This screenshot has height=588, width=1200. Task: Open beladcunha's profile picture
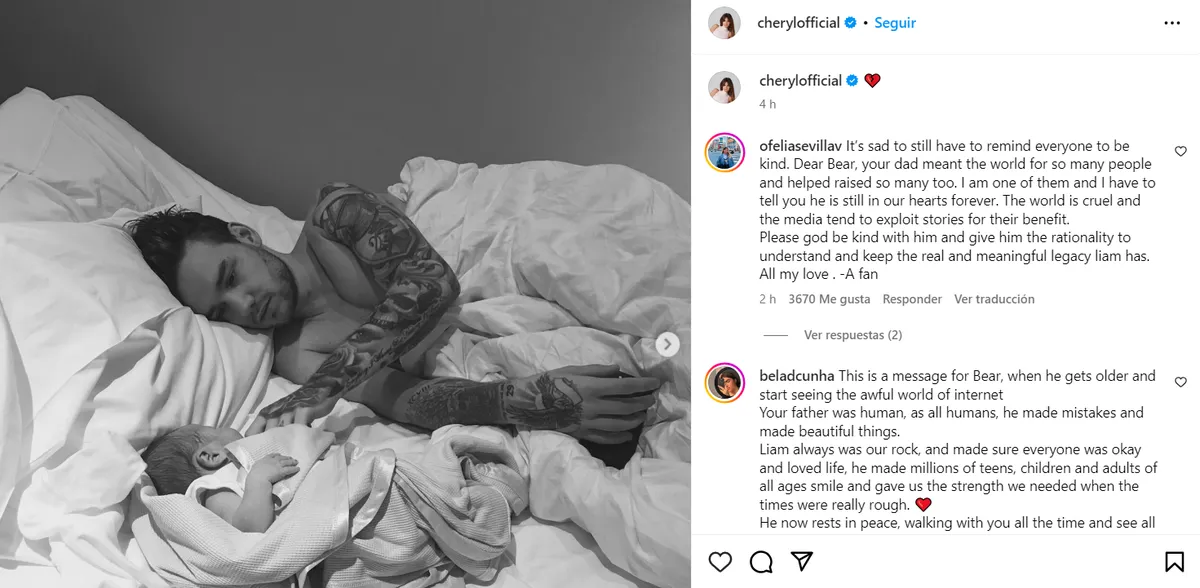(x=725, y=382)
